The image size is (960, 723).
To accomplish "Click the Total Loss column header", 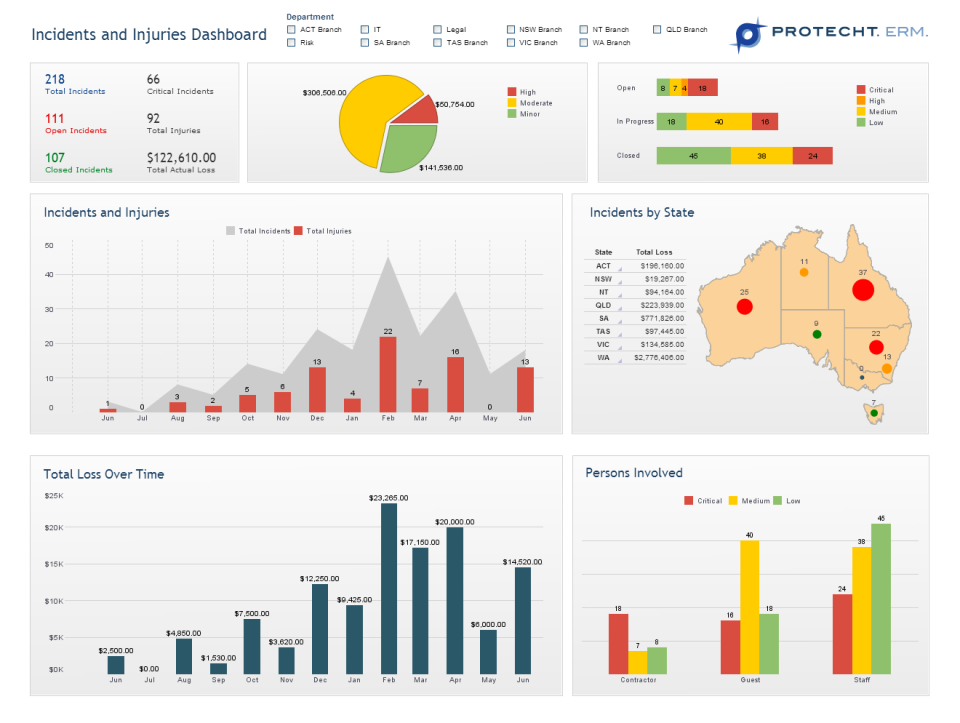I will tap(654, 252).
